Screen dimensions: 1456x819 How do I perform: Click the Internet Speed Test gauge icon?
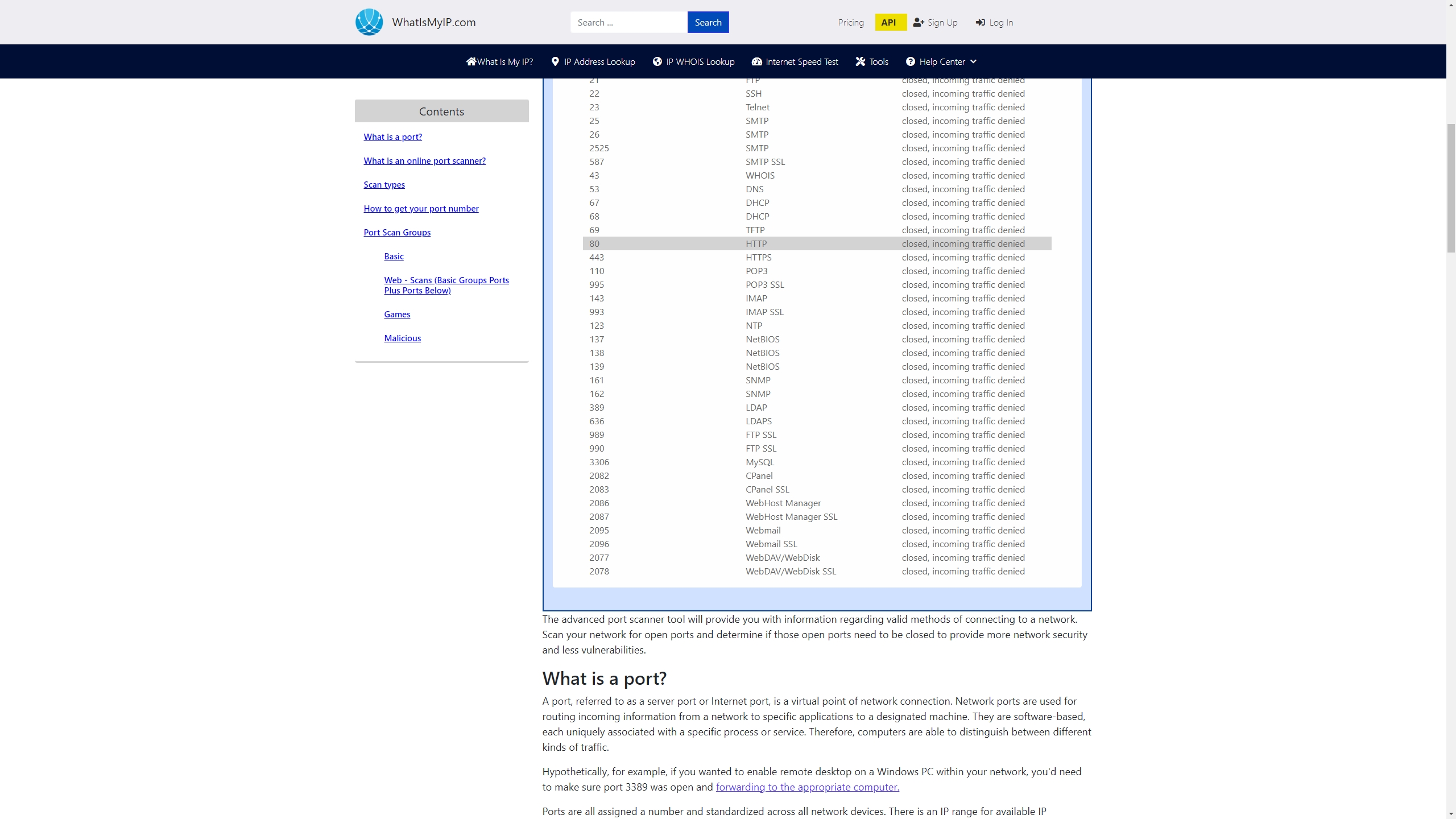coord(756,61)
